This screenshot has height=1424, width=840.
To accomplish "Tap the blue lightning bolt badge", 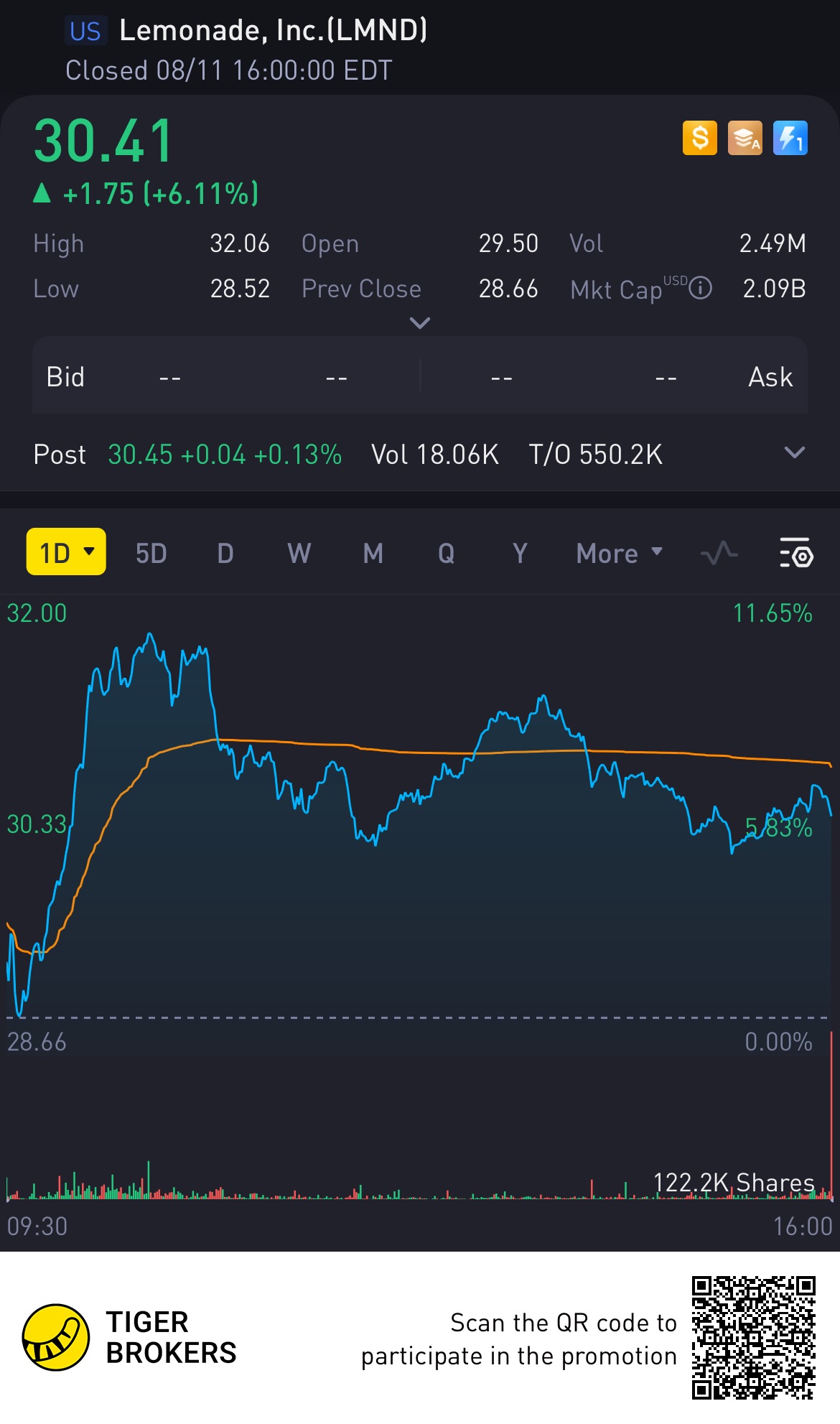I will (x=790, y=138).
